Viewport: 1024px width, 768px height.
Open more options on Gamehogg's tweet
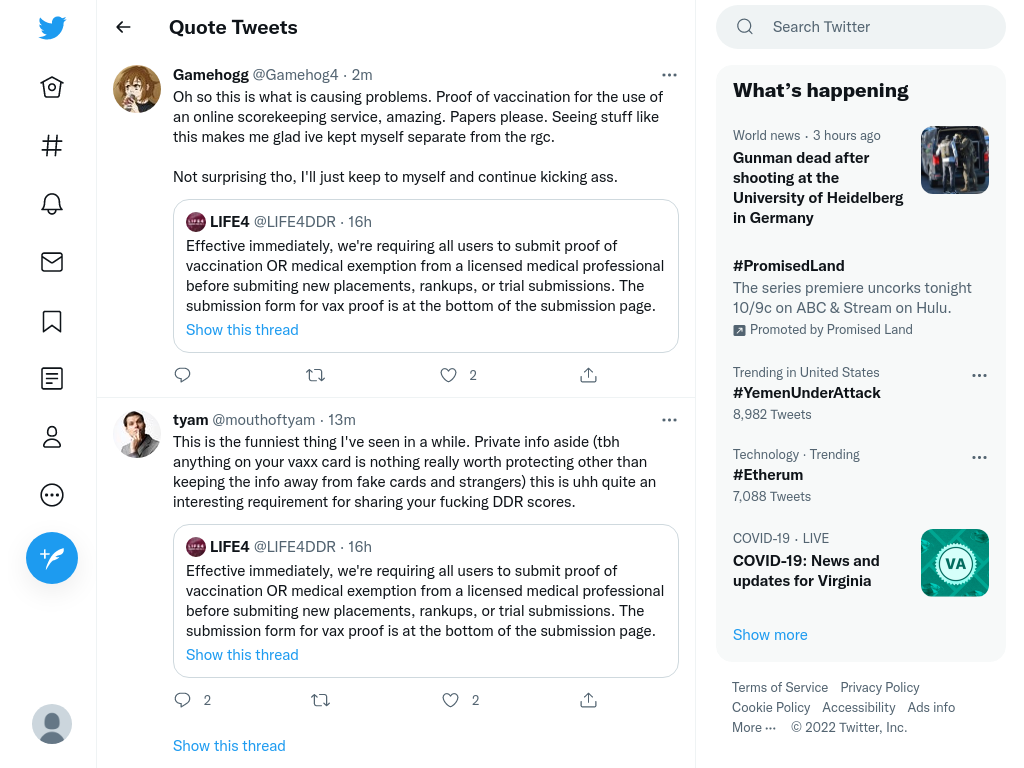pos(669,75)
